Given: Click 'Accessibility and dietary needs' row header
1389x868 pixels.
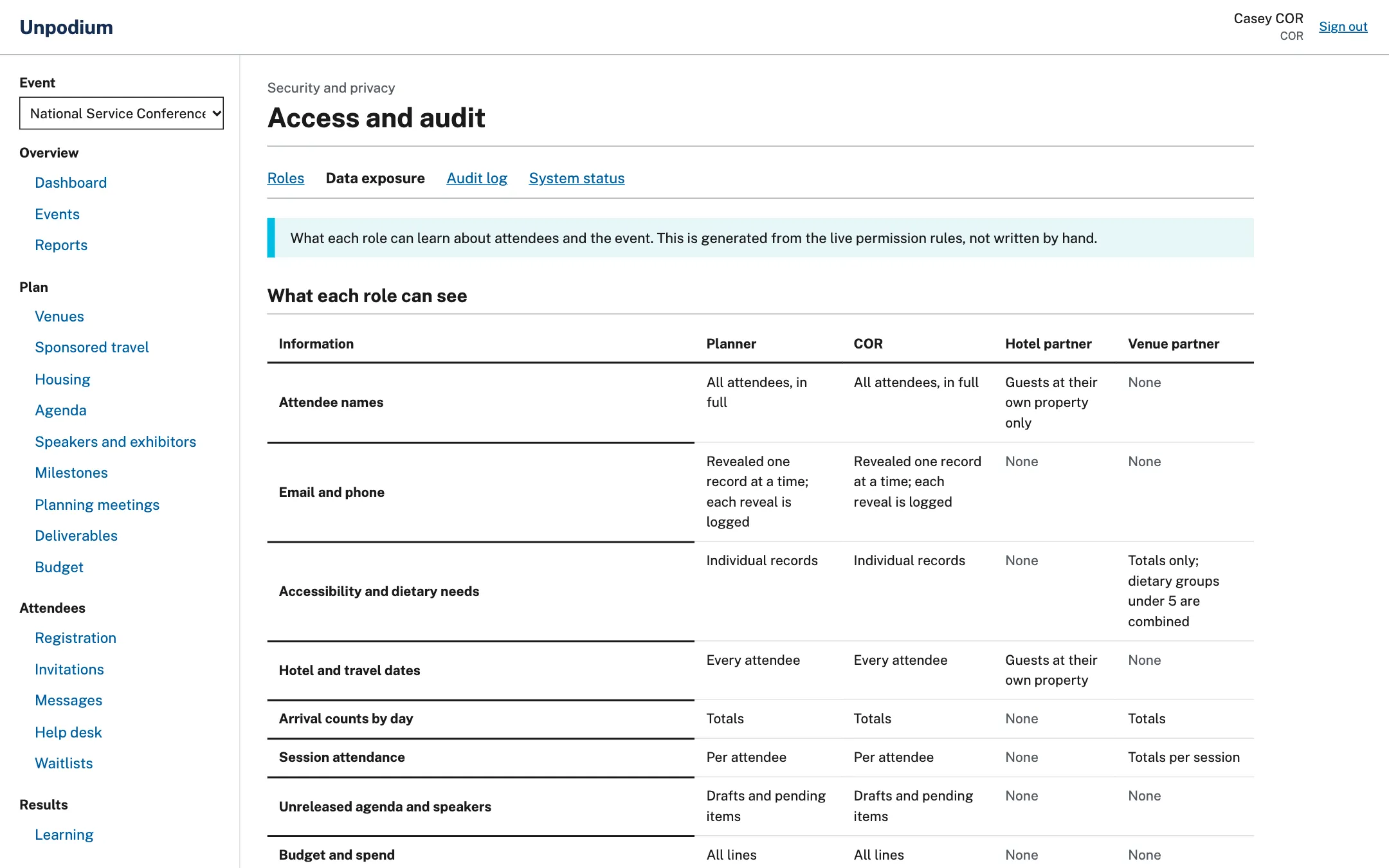Looking at the screenshot, I should click(x=481, y=592).
